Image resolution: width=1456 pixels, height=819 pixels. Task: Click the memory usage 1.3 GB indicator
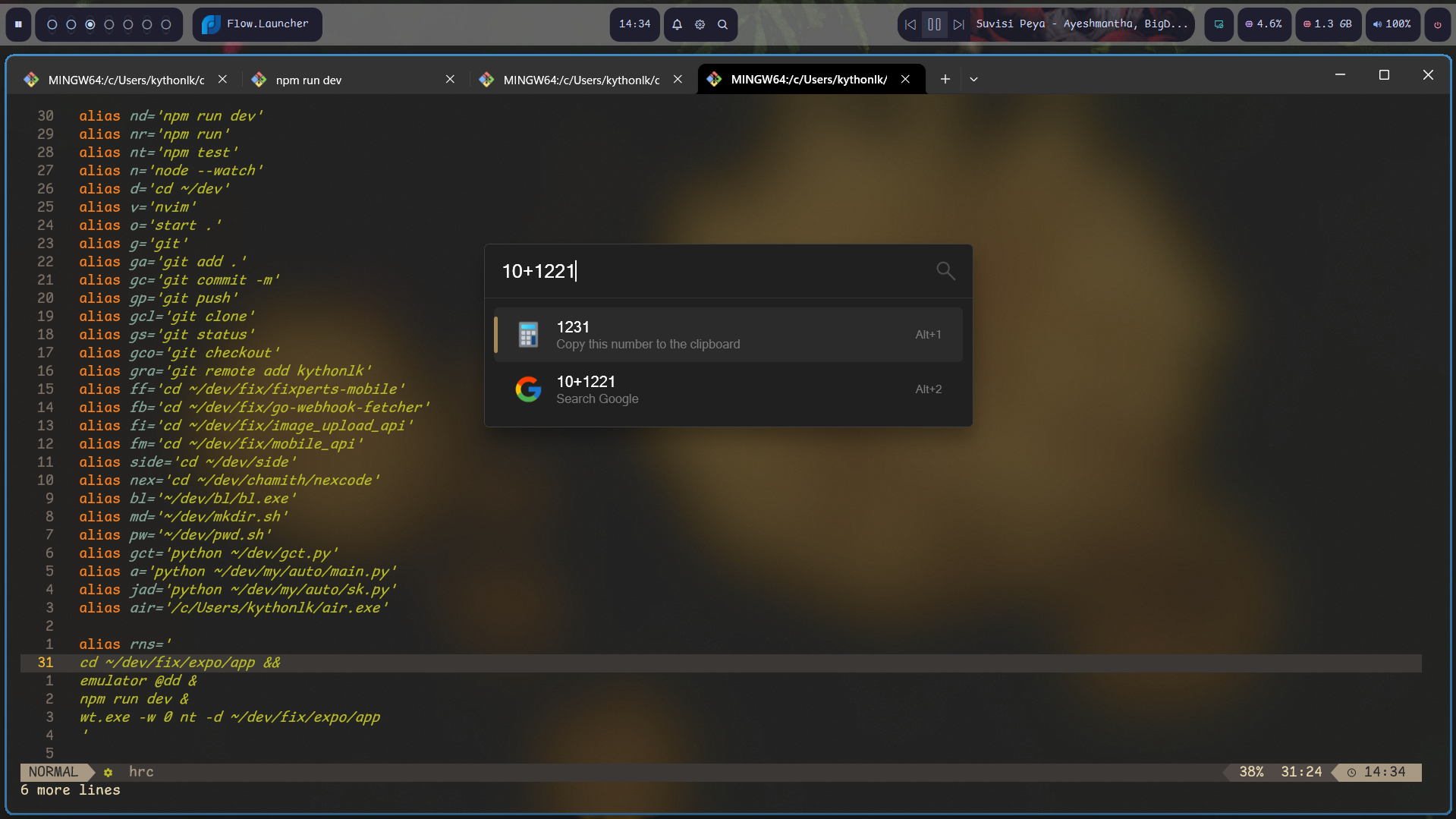click(x=1328, y=24)
